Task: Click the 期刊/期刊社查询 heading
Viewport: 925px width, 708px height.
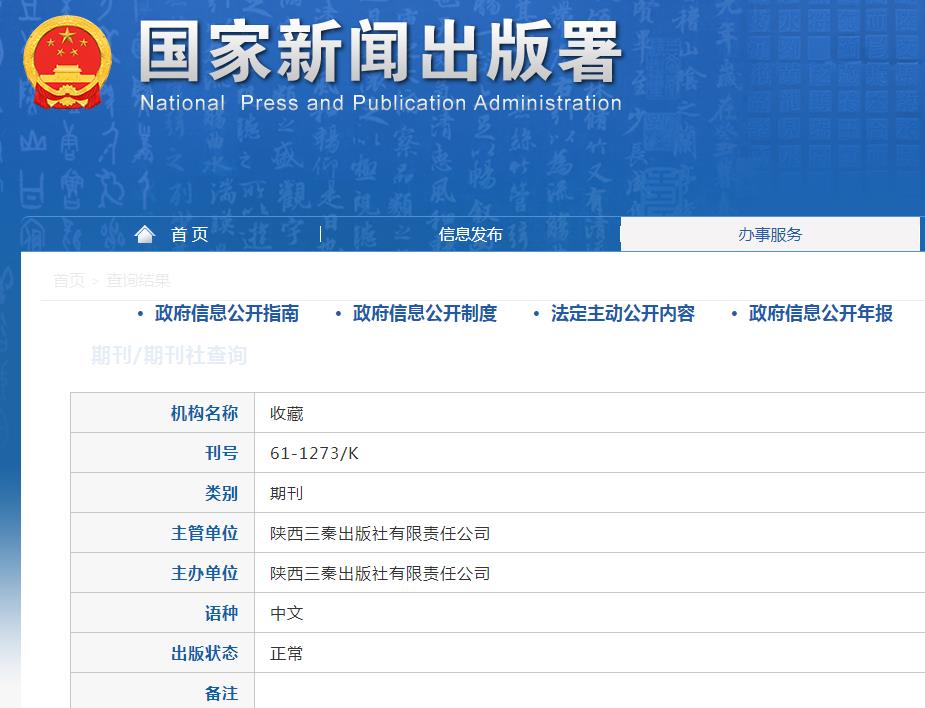Action: tap(169, 356)
